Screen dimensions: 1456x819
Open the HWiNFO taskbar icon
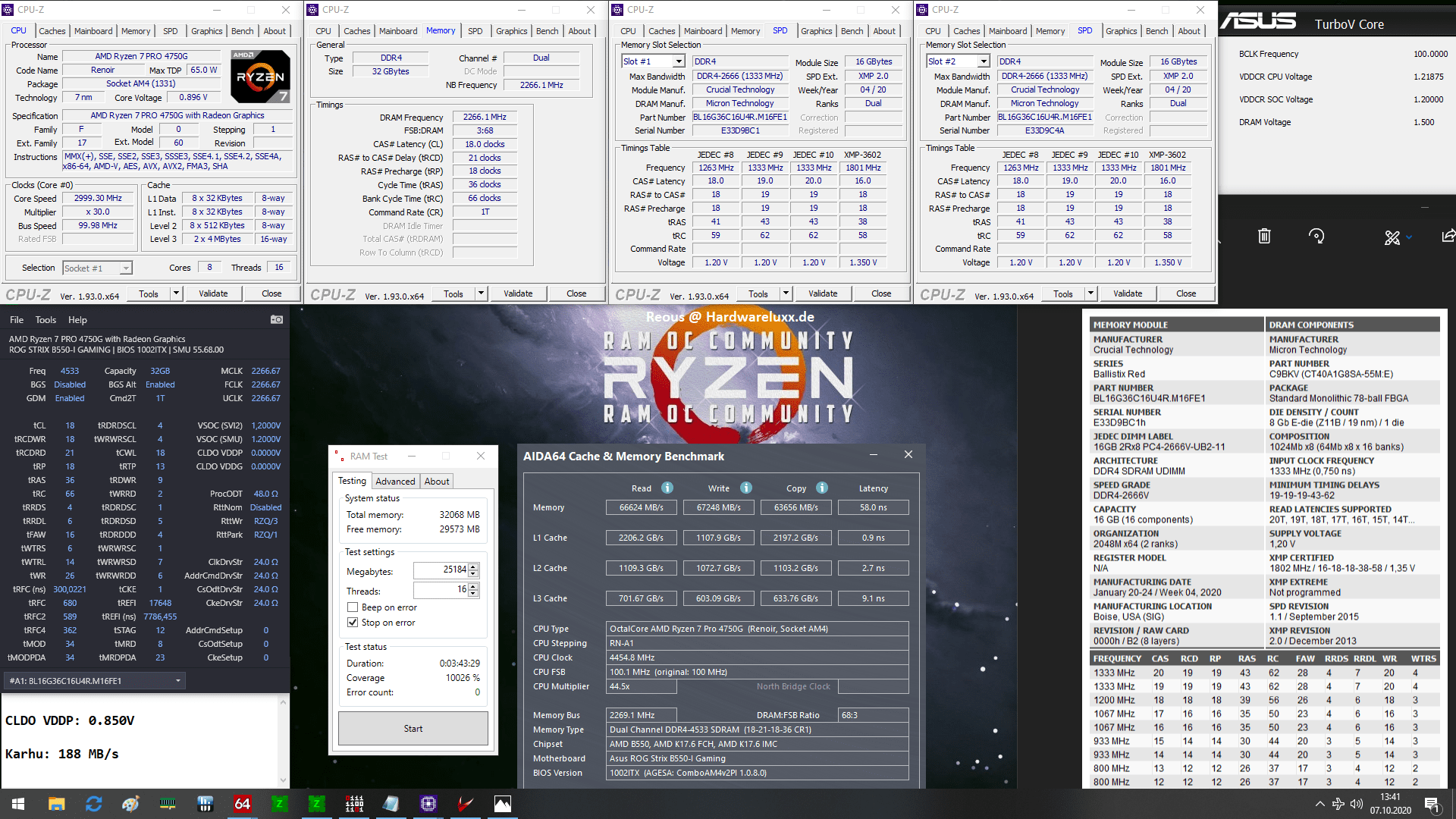[205, 804]
